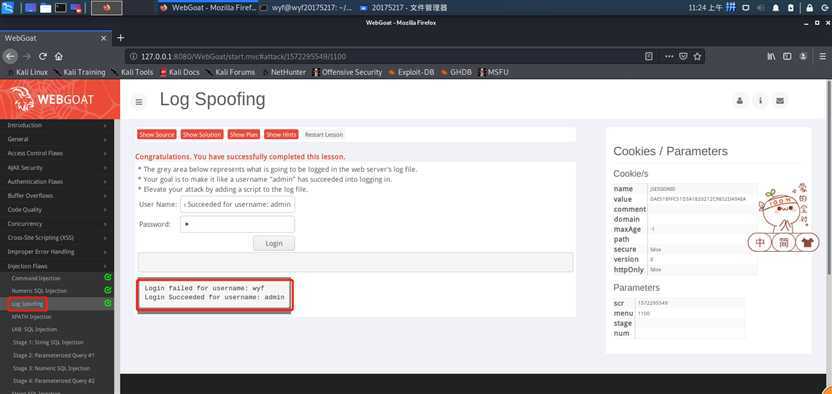Focus the User Name input field
This screenshot has height=394, width=832.
click(237, 204)
